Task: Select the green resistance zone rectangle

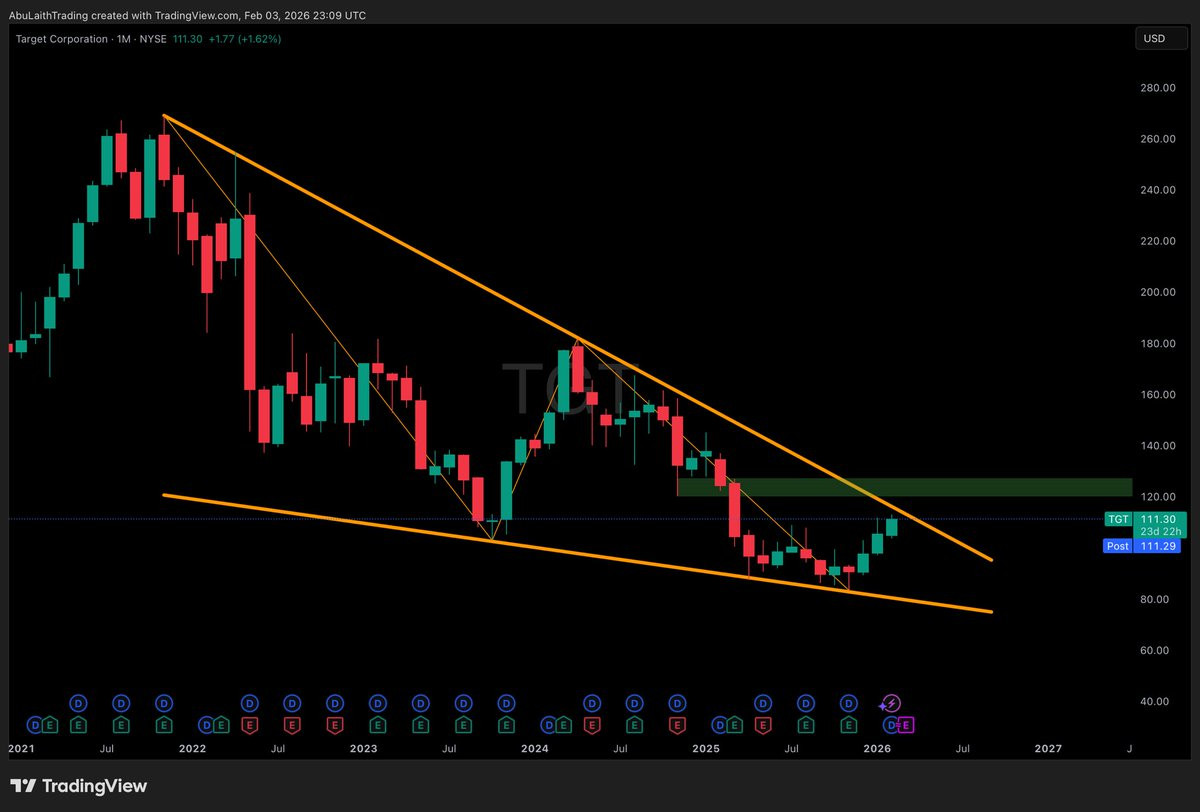Action: click(x=904, y=487)
